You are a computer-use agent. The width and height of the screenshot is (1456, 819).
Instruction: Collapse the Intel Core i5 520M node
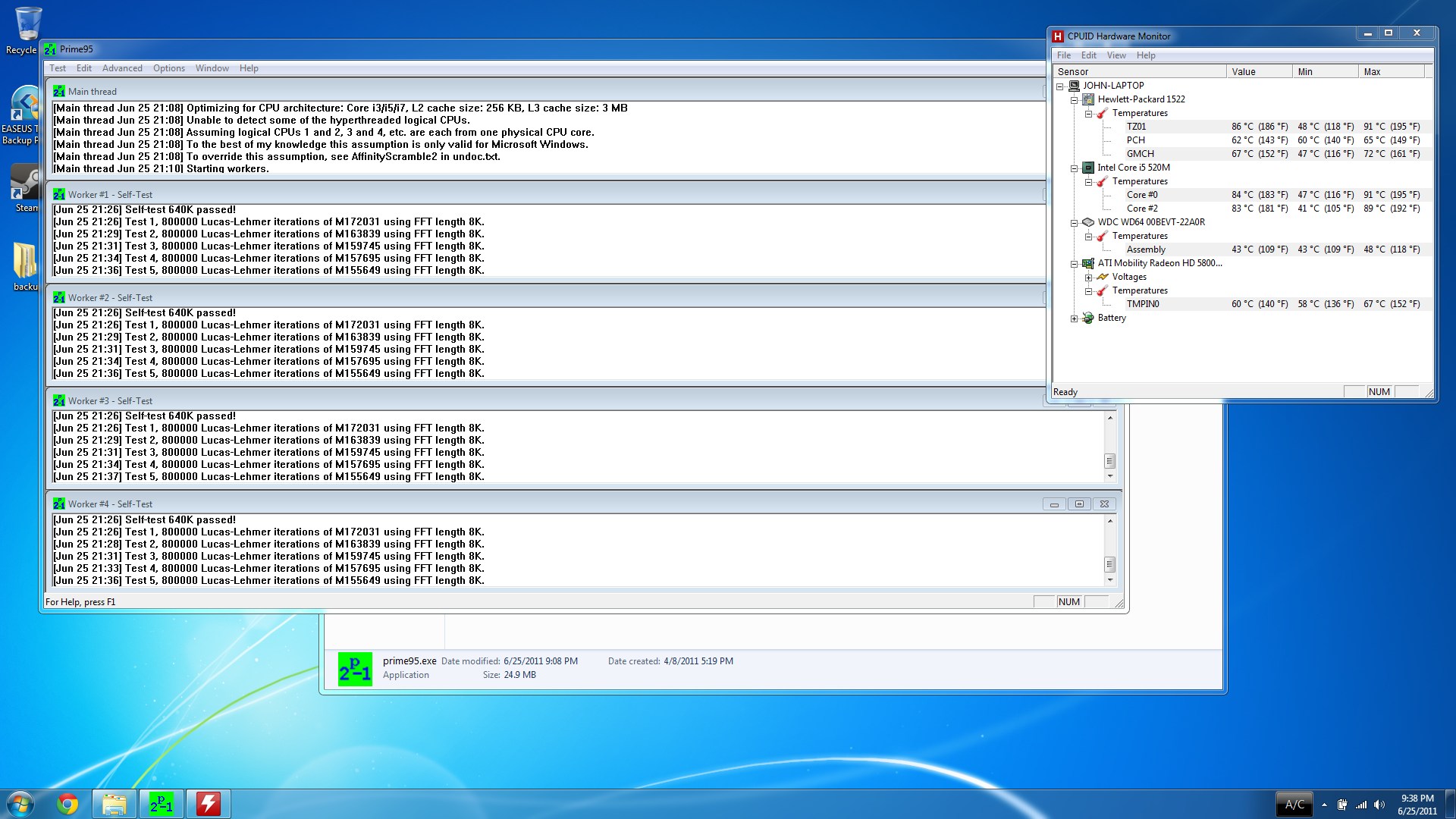click(x=1074, y=168)
